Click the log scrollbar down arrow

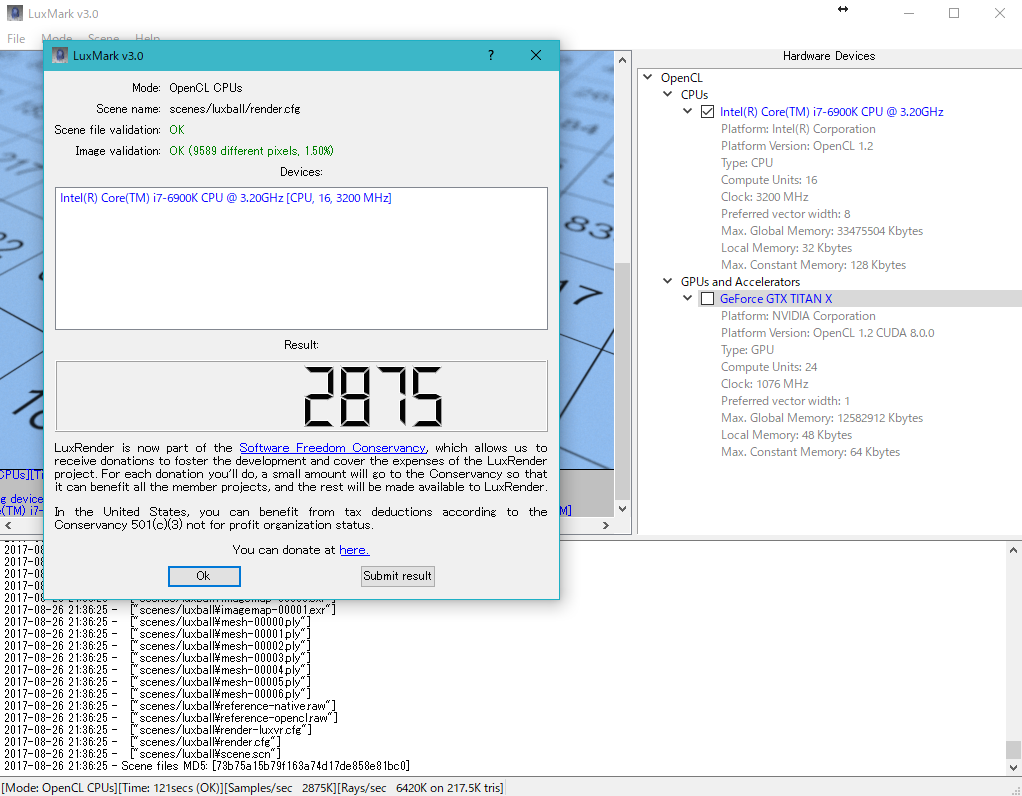click(1013, 767)
